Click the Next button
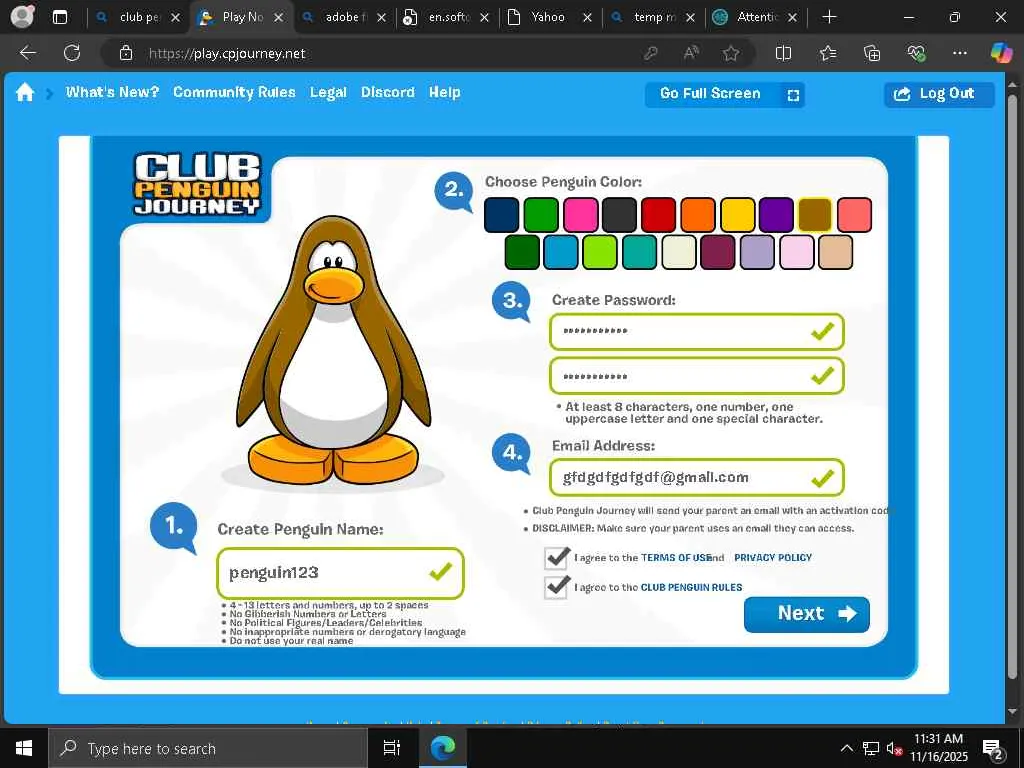This screenshot has width=1024, height=768. coord(807,614)
